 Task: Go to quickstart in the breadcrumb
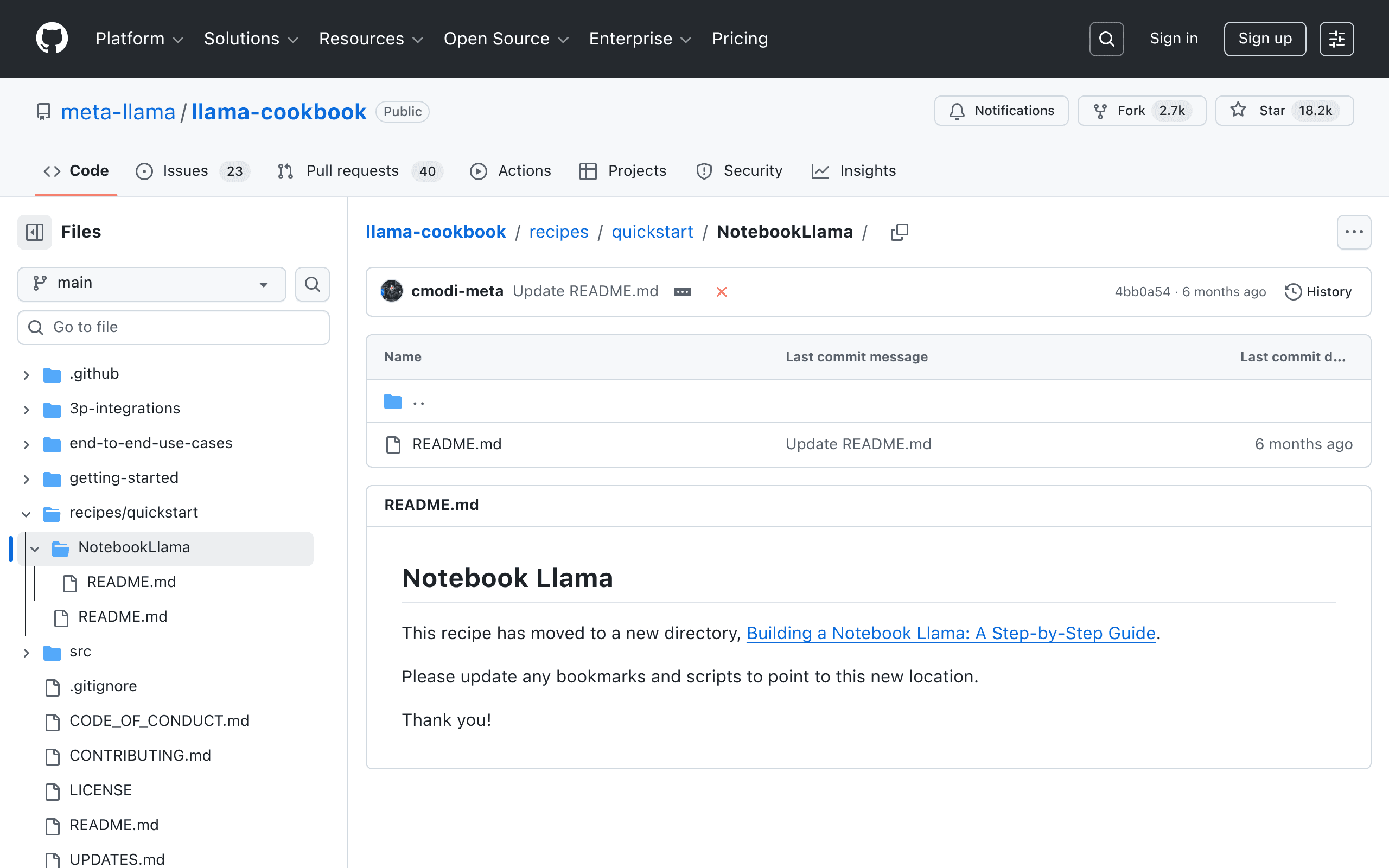coord(652,232)
